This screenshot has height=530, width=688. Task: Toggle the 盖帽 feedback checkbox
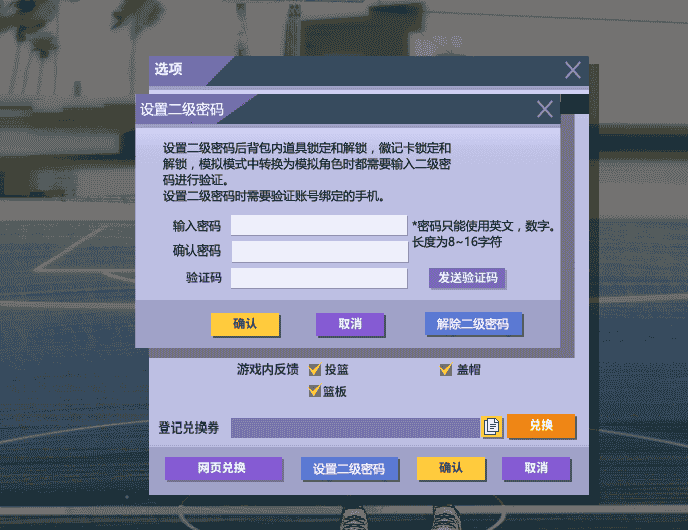[446, 370]
